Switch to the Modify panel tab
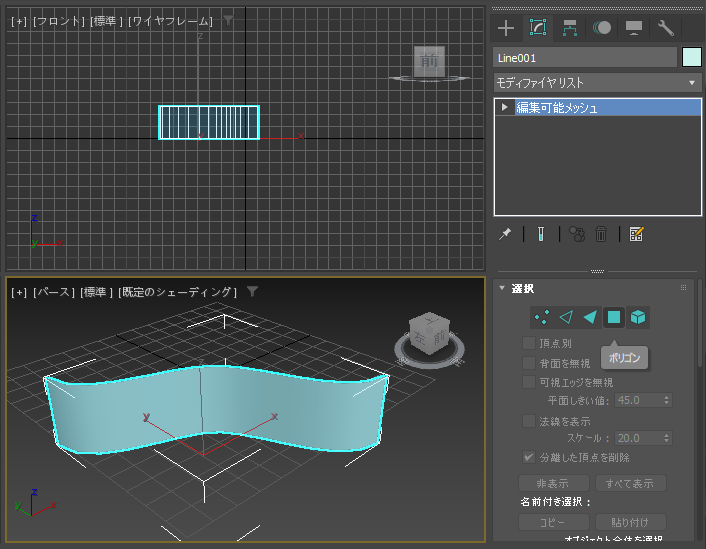 click(x=538, y=28)
